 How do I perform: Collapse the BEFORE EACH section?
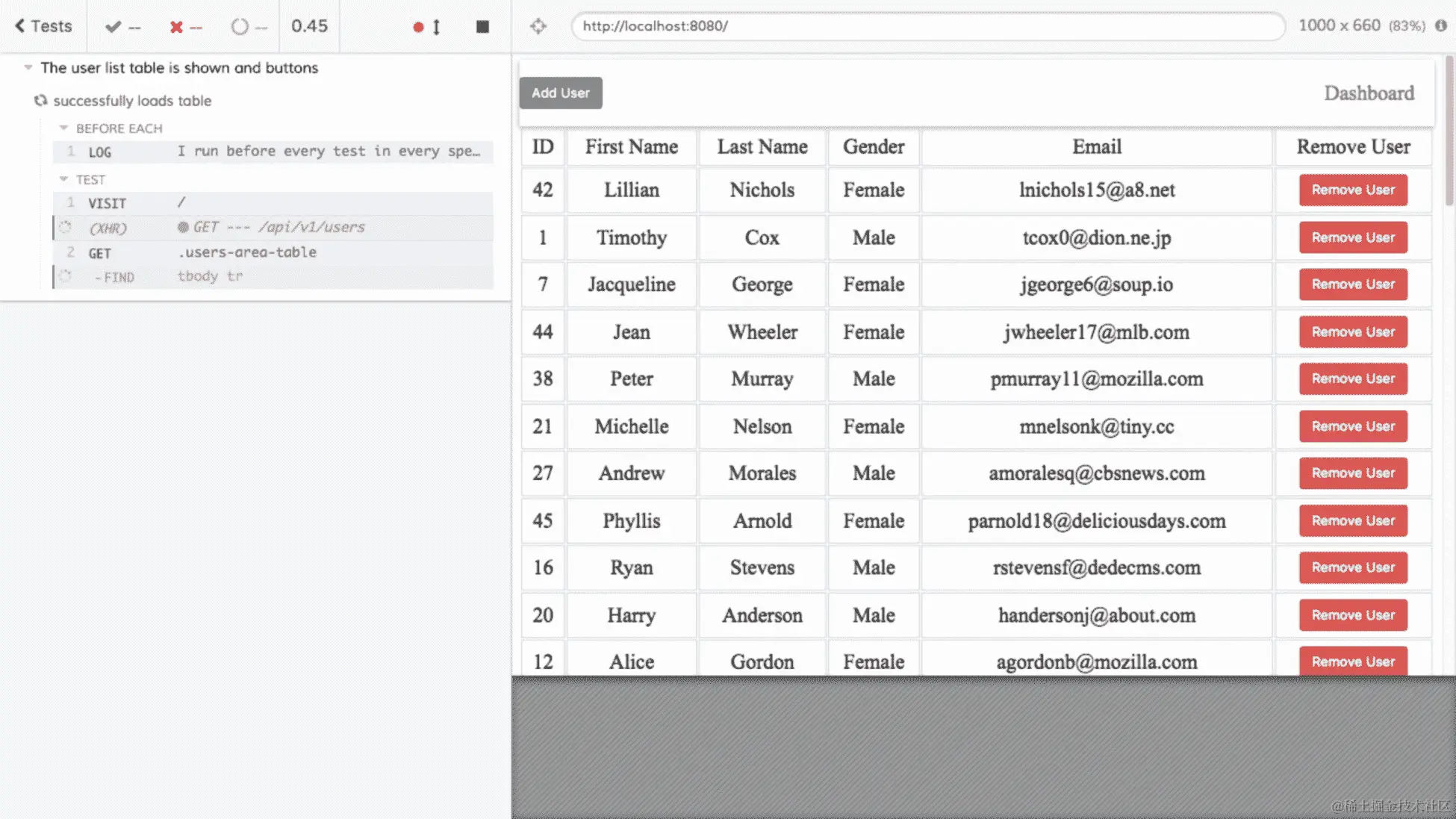[64, 128]
